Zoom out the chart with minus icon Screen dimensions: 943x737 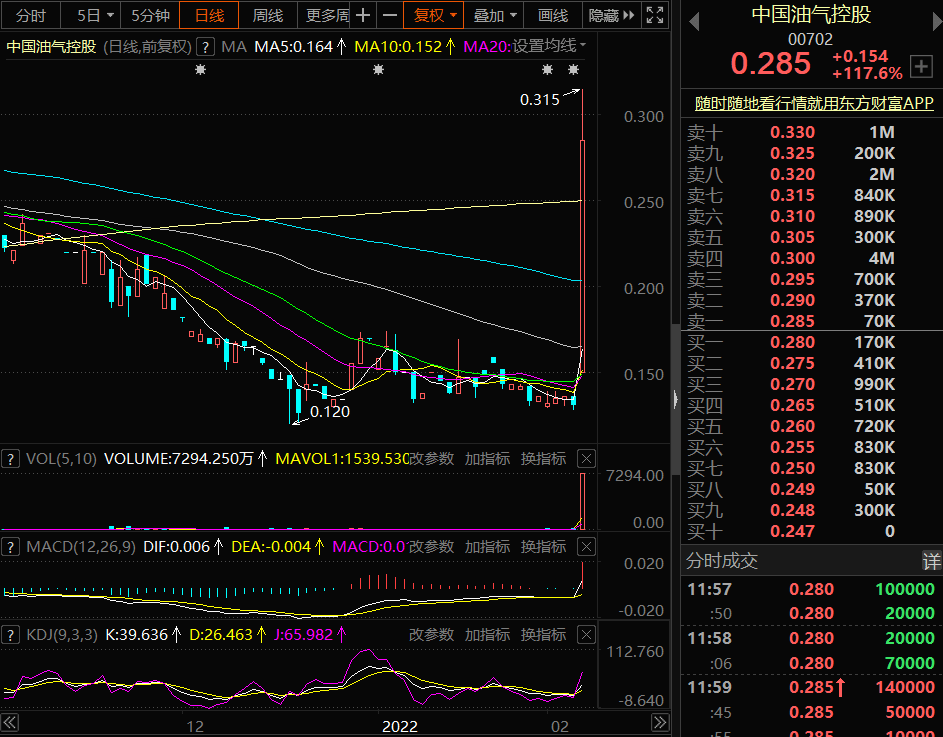[x=389, y=15]
